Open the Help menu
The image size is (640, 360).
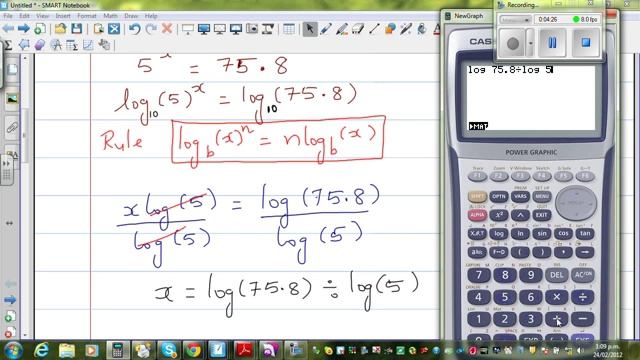pos(151,16)
